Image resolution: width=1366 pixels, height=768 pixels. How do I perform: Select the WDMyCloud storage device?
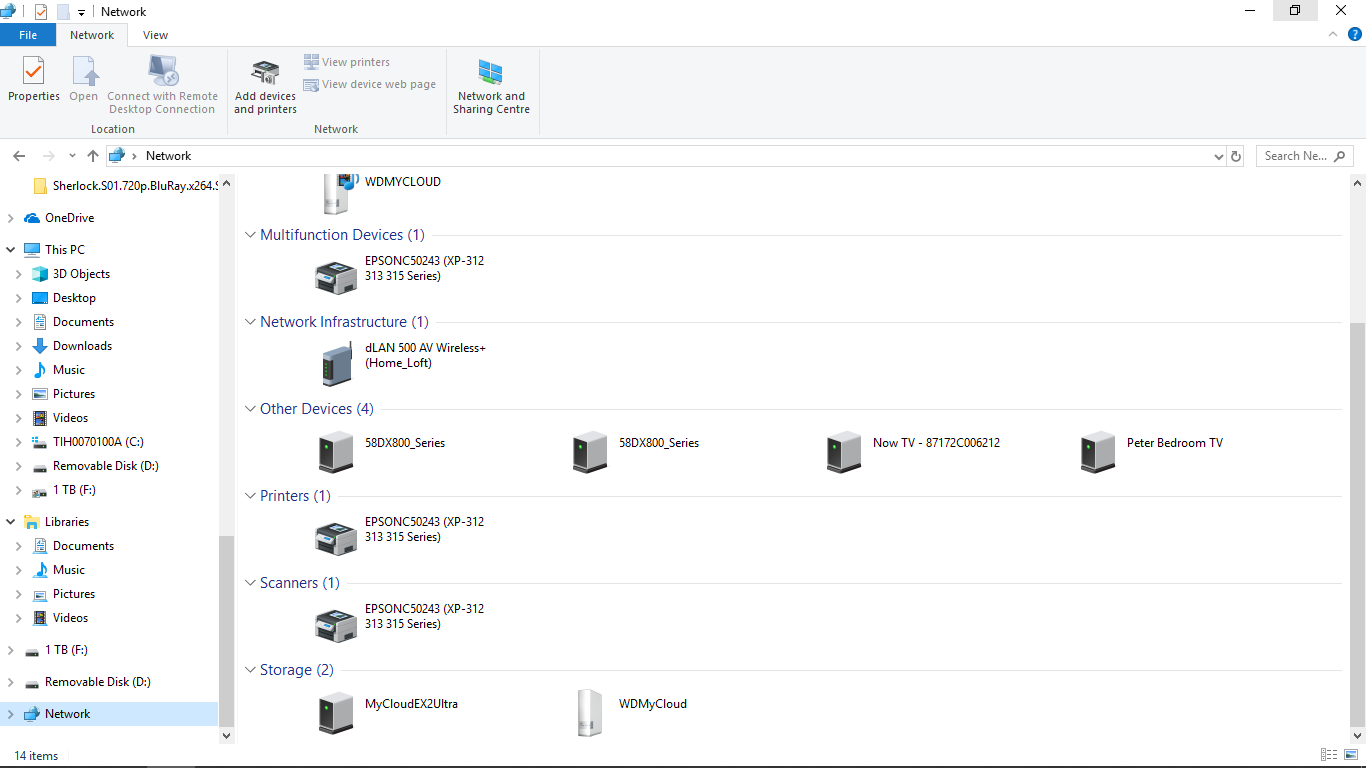point(631,712)
